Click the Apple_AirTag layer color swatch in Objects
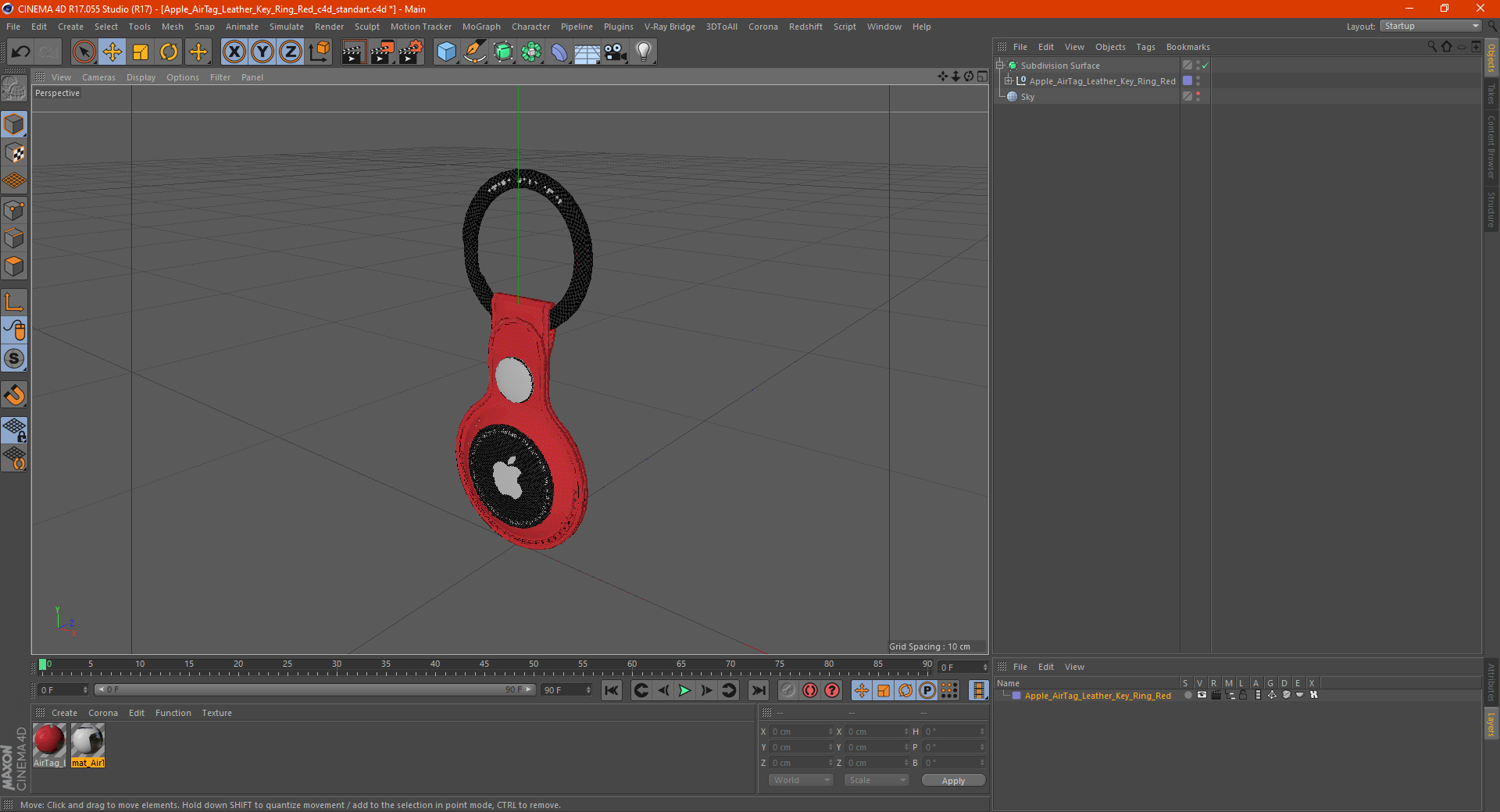1500x812 pixels. (x=1187, y=81)
